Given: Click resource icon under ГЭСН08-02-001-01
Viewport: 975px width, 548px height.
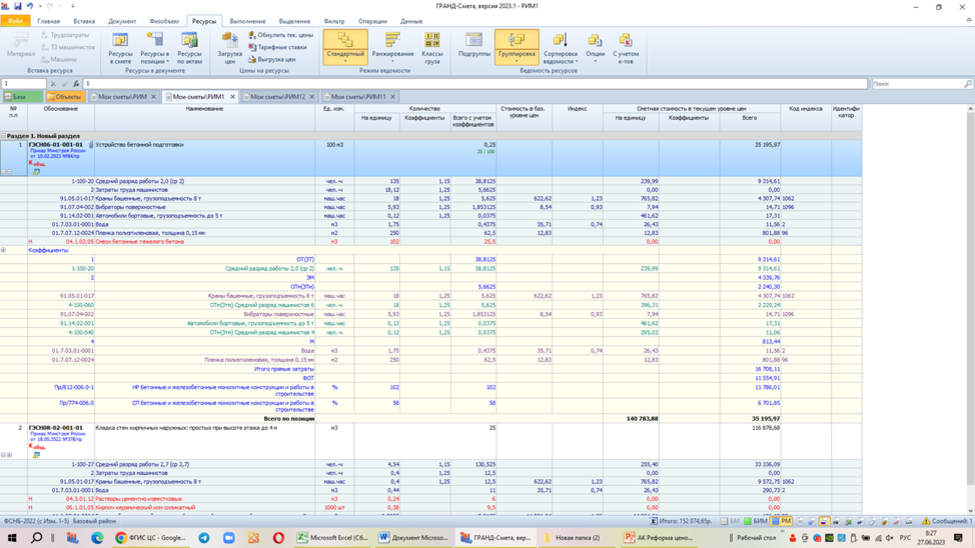Looking at the screenshot, I should tap(36, 455).
